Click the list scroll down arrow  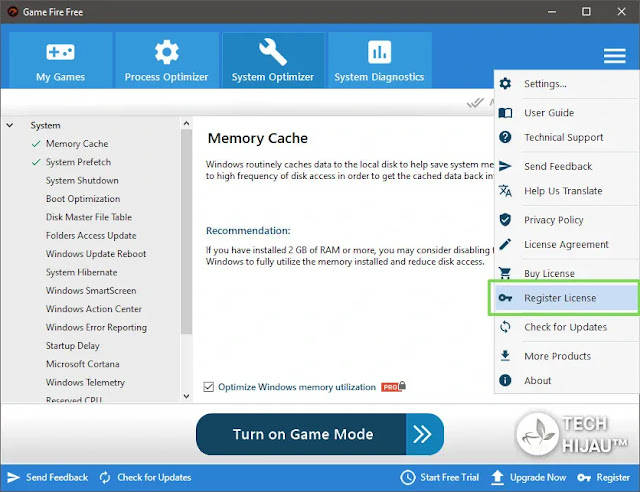(x=187, y=396)
